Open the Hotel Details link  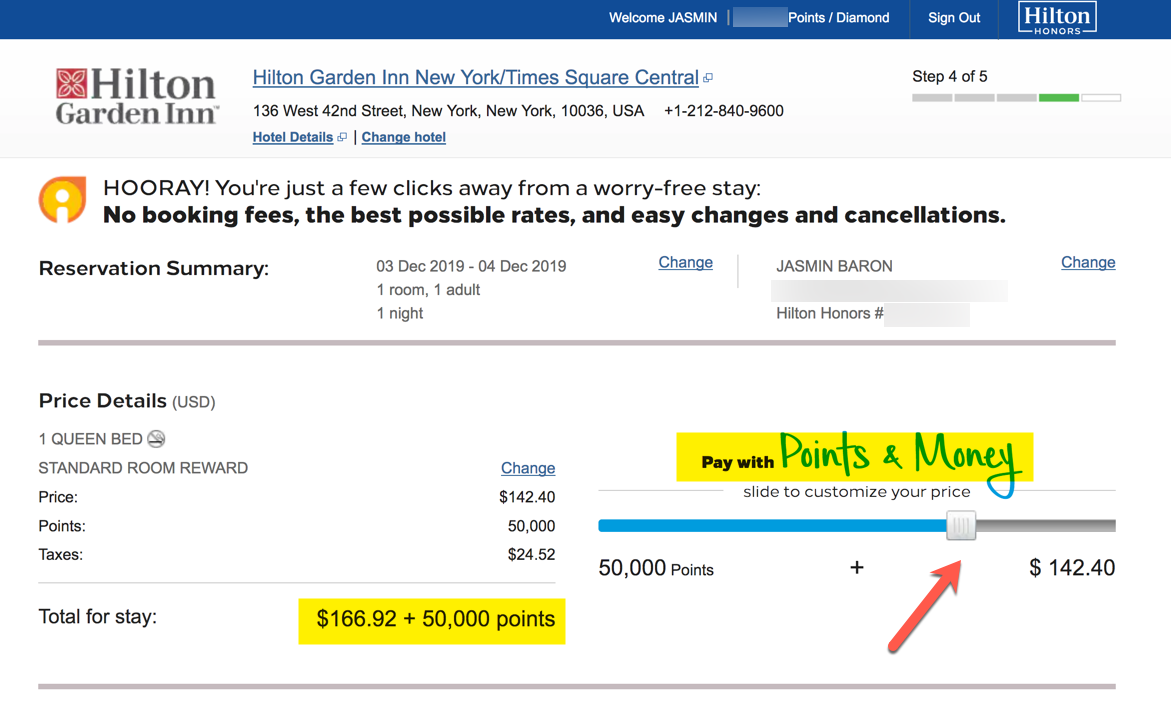(x=292, y=137)
